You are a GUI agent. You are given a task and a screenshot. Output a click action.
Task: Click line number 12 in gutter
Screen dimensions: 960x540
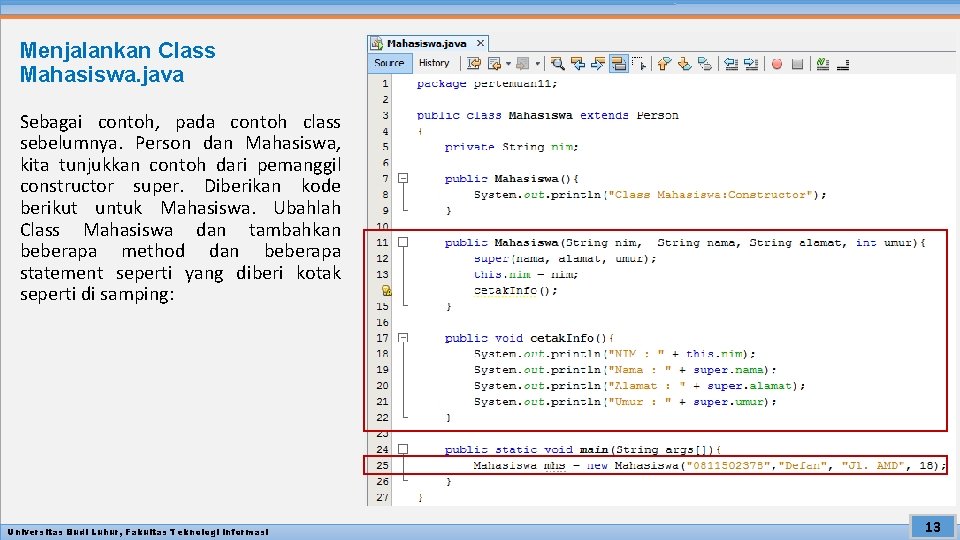(382, 258)
